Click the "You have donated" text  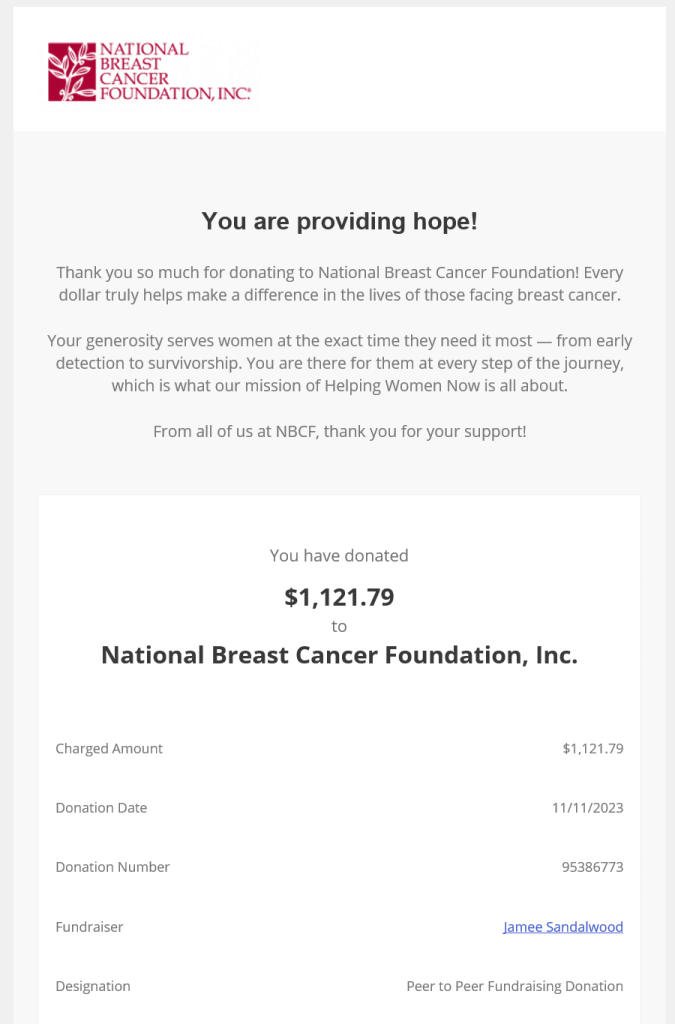click(339, 556)
